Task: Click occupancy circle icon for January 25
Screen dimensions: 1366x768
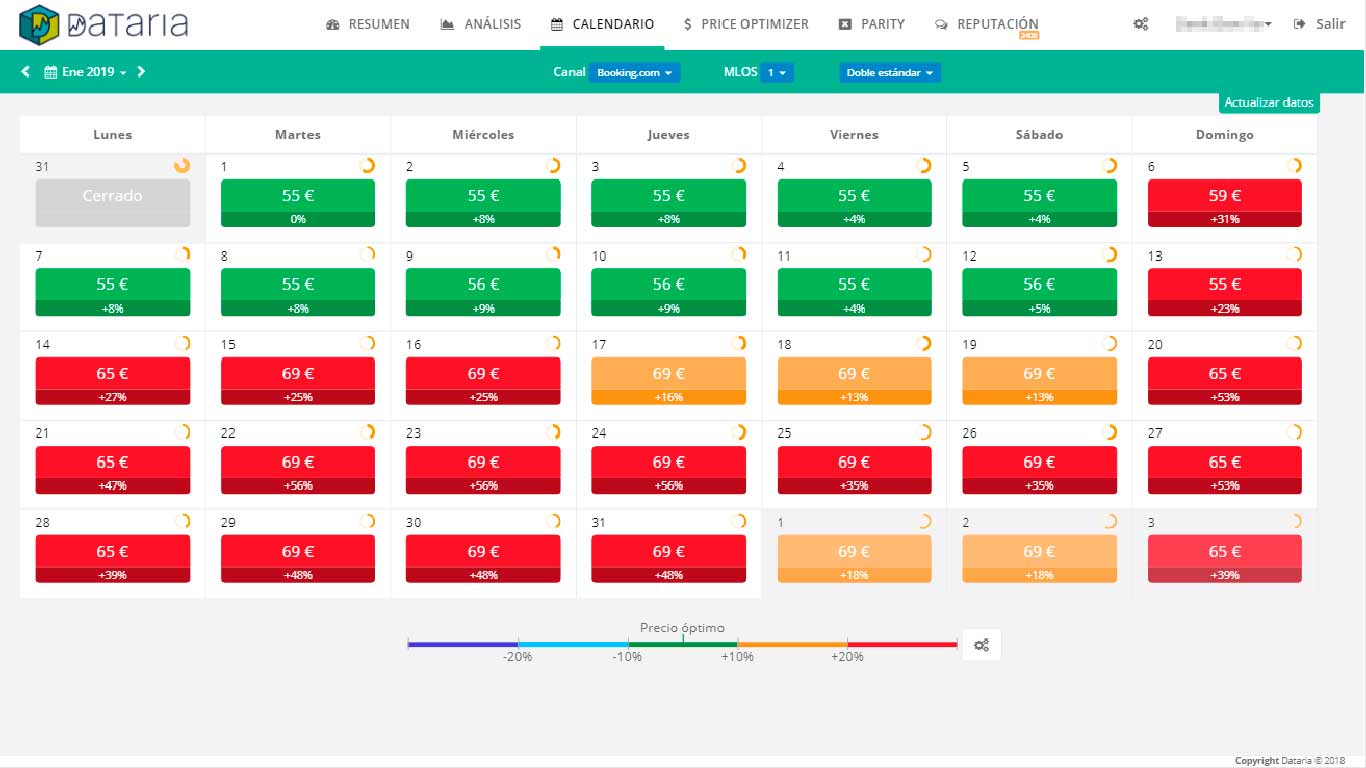Action: [924, 432]
